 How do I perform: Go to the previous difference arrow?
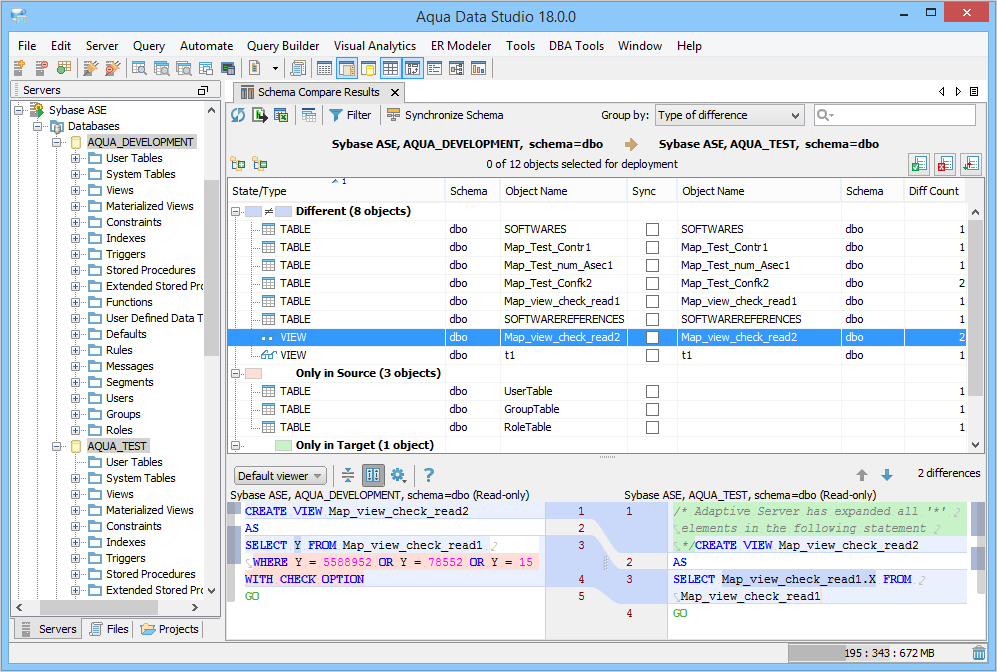click(x=862, y=474)
